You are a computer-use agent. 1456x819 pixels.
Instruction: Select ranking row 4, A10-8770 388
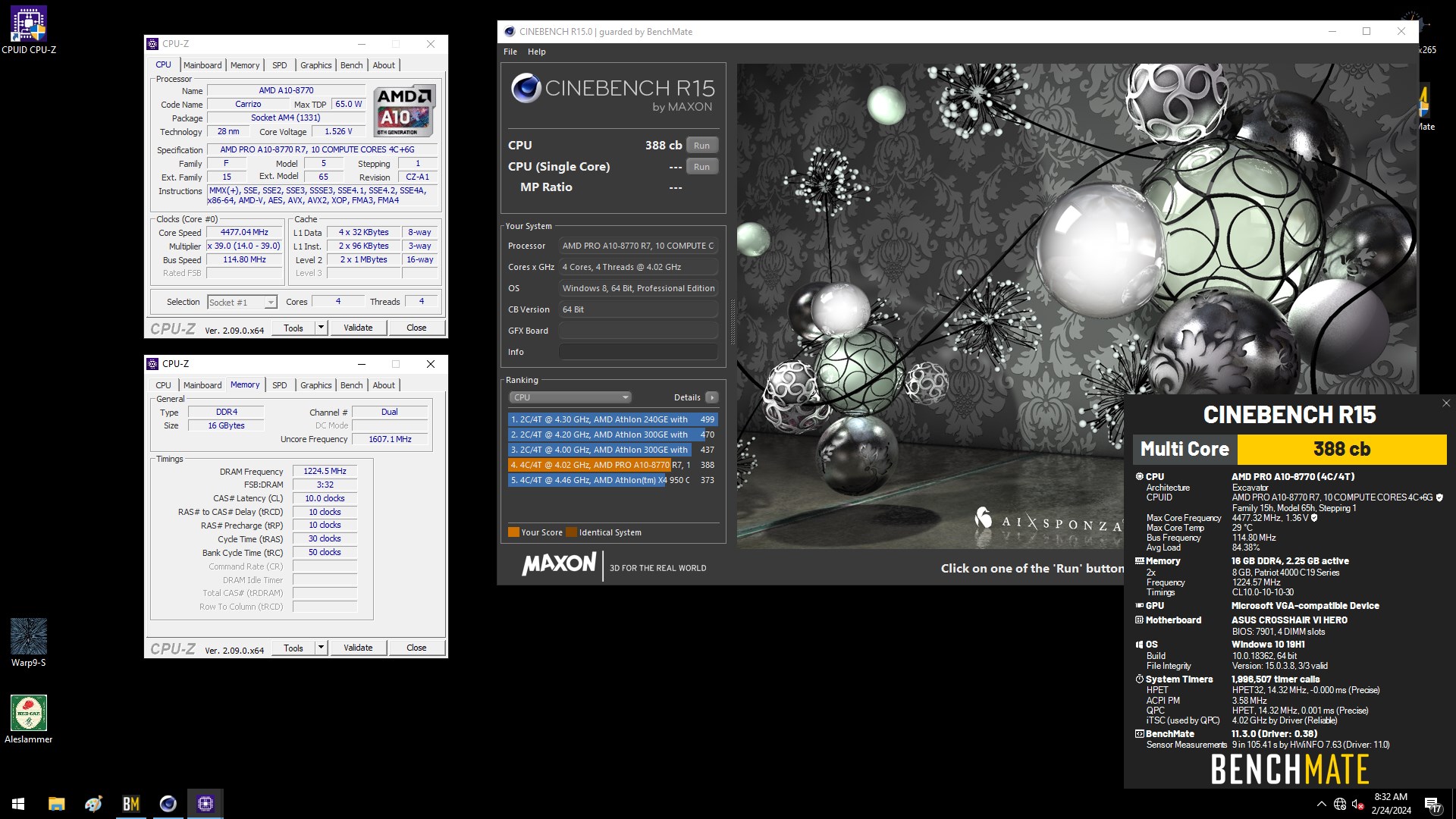click(613, 465)
